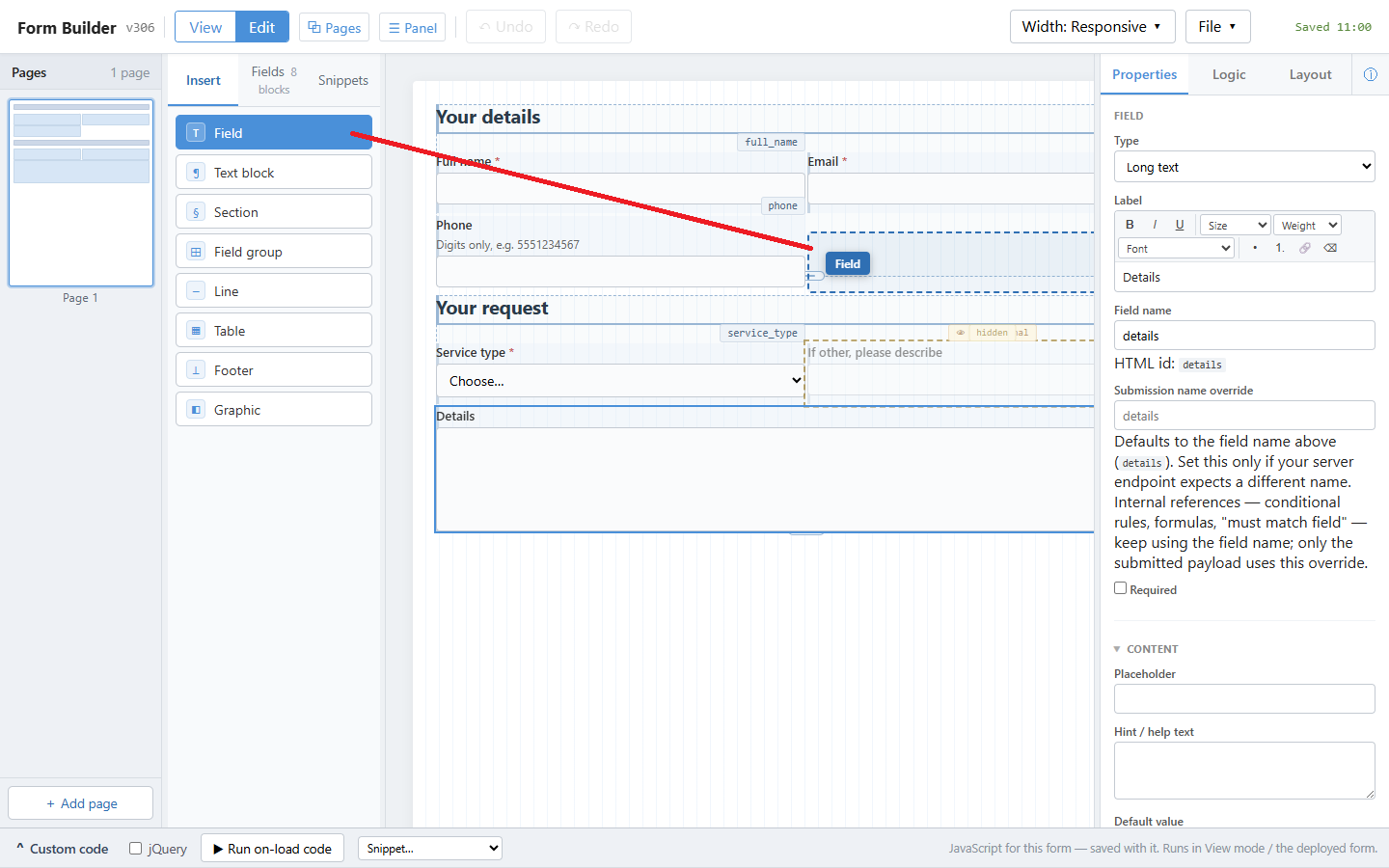Image resolution: width=1389 pixels, height=868 pixels.
Task: Click the Pages toolbar button
Action: click(x=334, y=27)
